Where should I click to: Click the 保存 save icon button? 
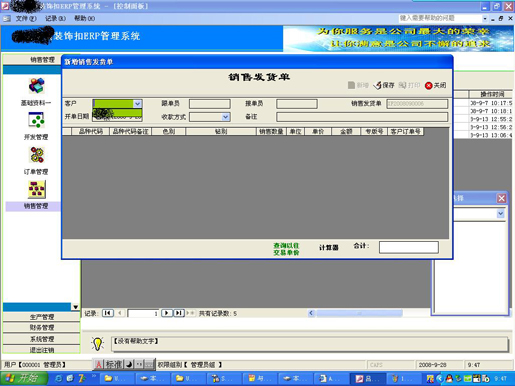coord(378,85)
